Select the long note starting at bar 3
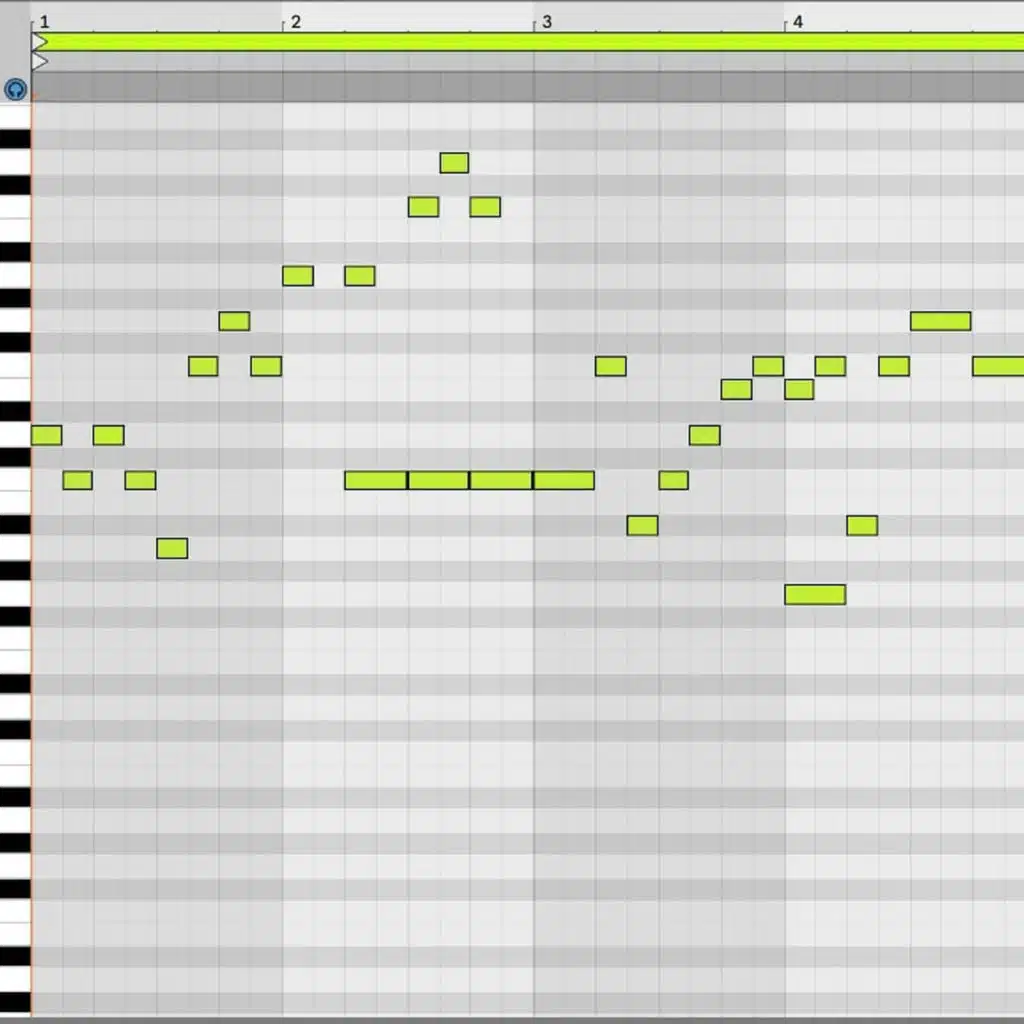 pos(564,480)
